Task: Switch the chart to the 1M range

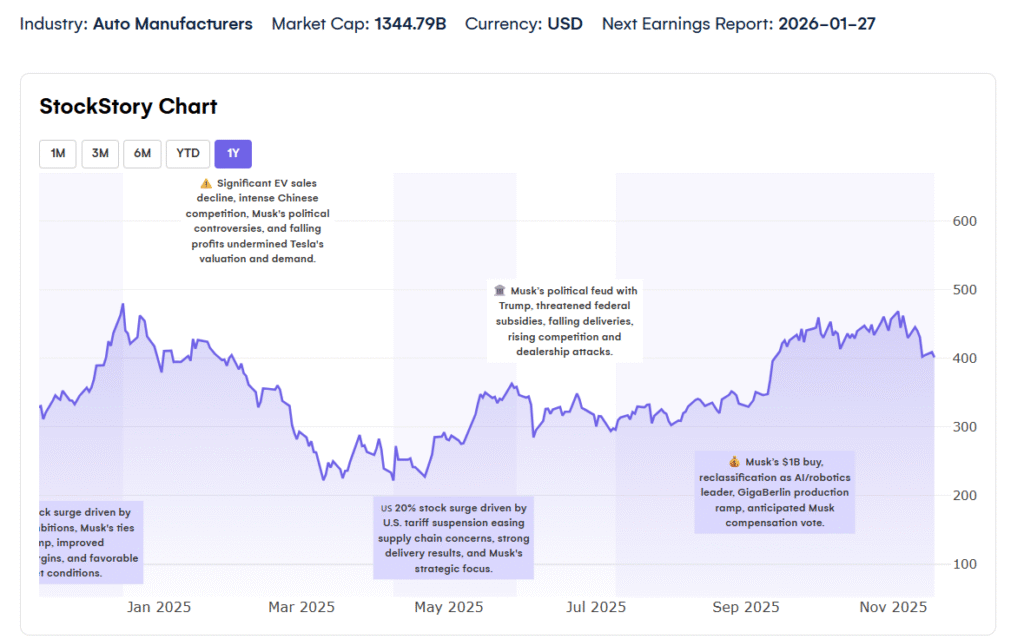Action: click(58, 153)
